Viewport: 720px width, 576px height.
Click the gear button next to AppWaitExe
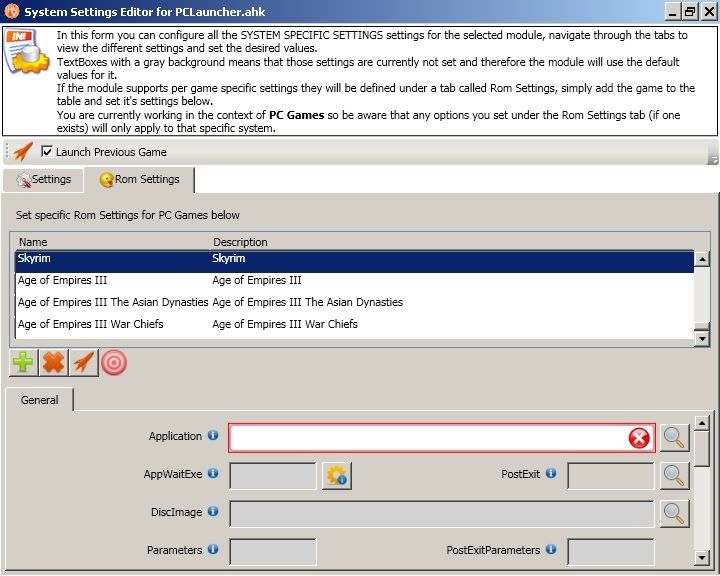coord(337,476)
